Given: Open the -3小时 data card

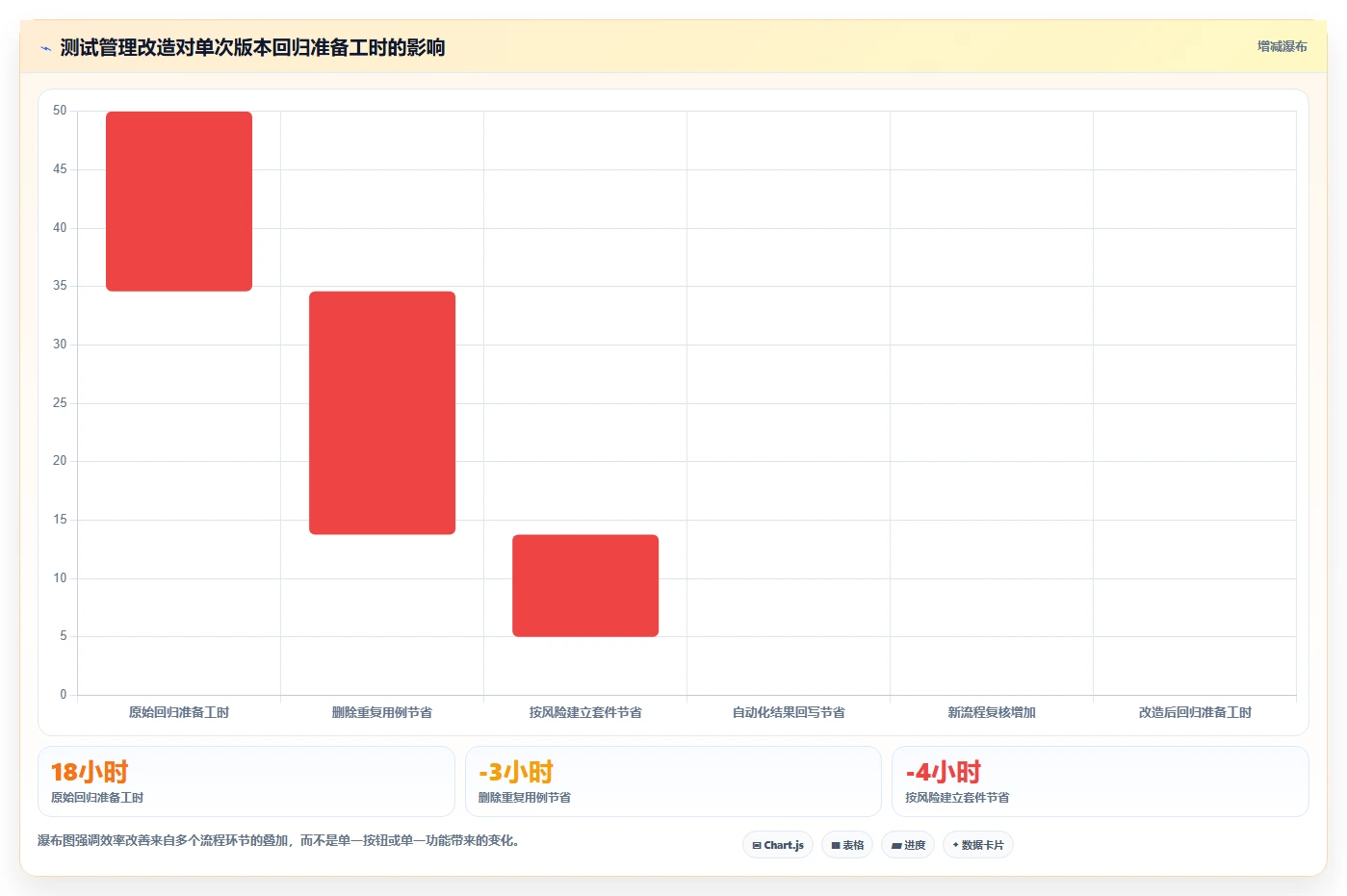Looking at the screenshot, I should (673, 781).
